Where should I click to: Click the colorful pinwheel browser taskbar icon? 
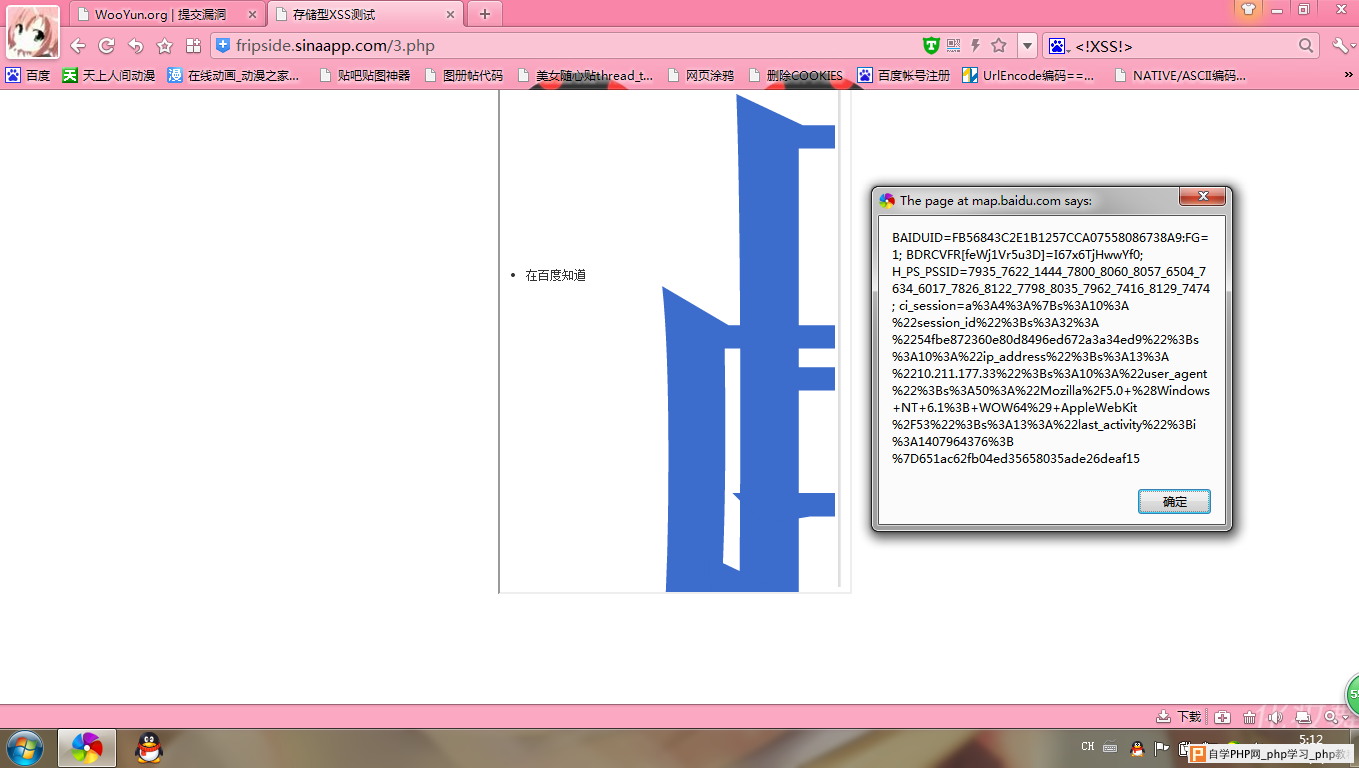click(x=87, y=748)
